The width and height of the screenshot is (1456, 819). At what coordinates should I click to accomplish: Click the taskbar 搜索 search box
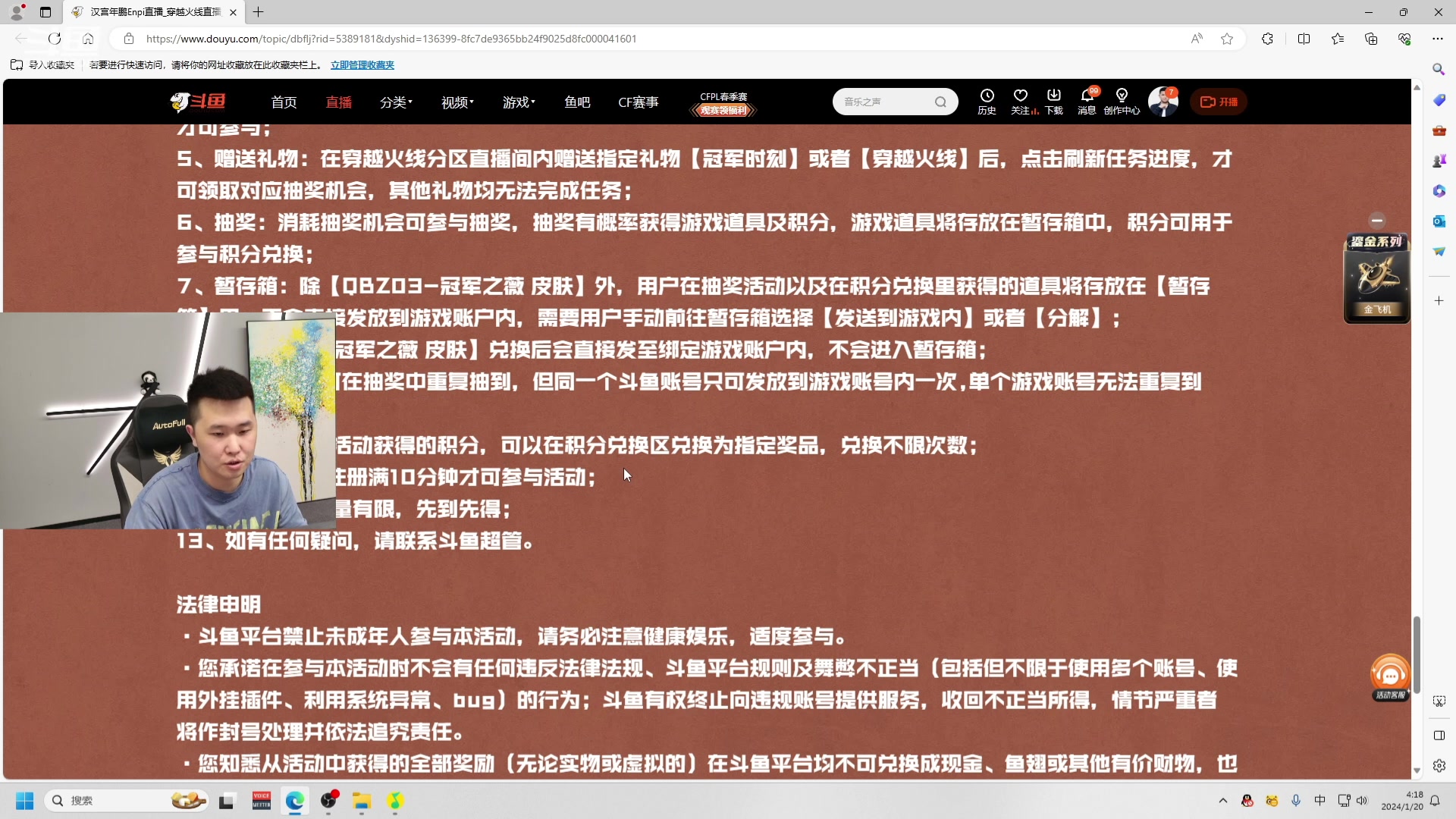click(x=127, y=801)
